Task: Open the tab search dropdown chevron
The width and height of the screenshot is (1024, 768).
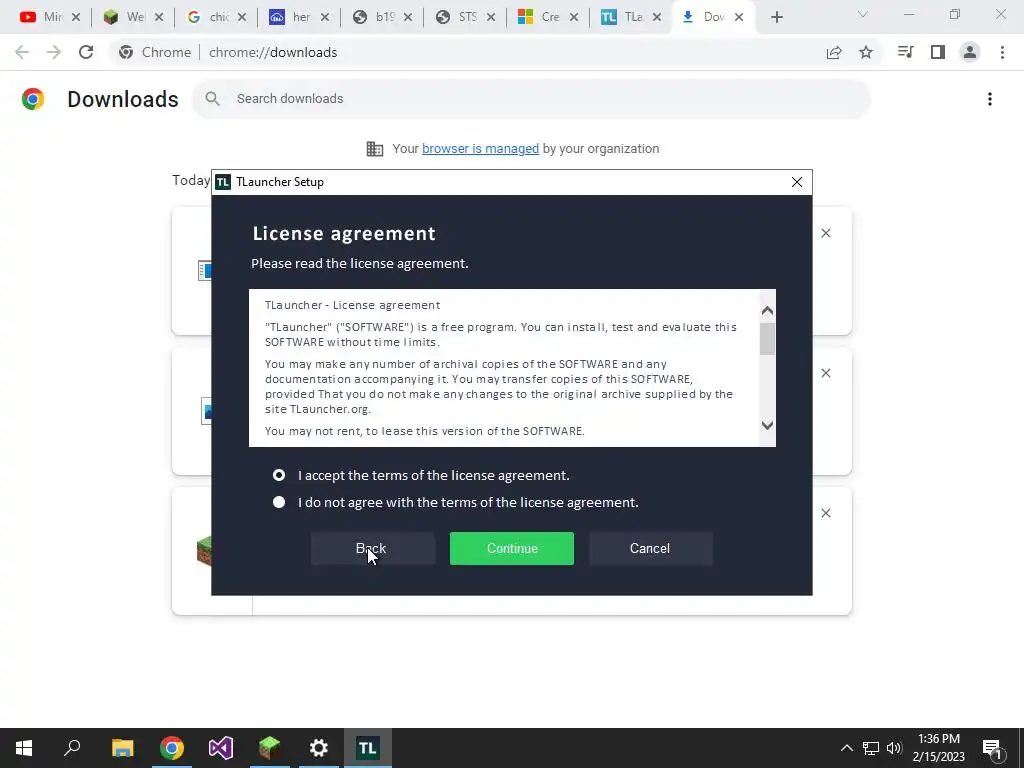Action: (x=863, y=14)
